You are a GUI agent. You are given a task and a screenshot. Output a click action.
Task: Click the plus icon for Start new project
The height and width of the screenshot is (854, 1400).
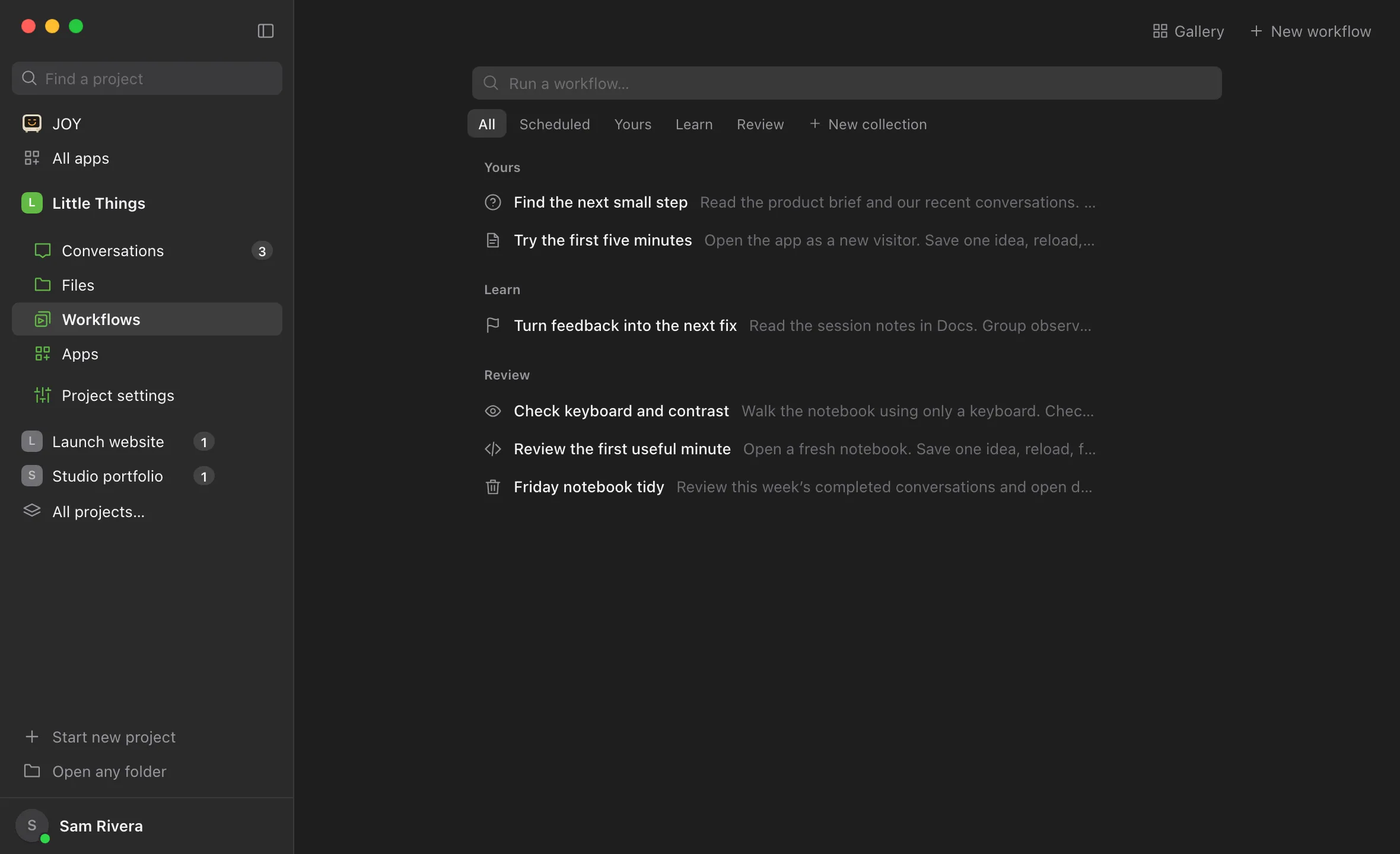pyautogui.click(x=32, y=737)
